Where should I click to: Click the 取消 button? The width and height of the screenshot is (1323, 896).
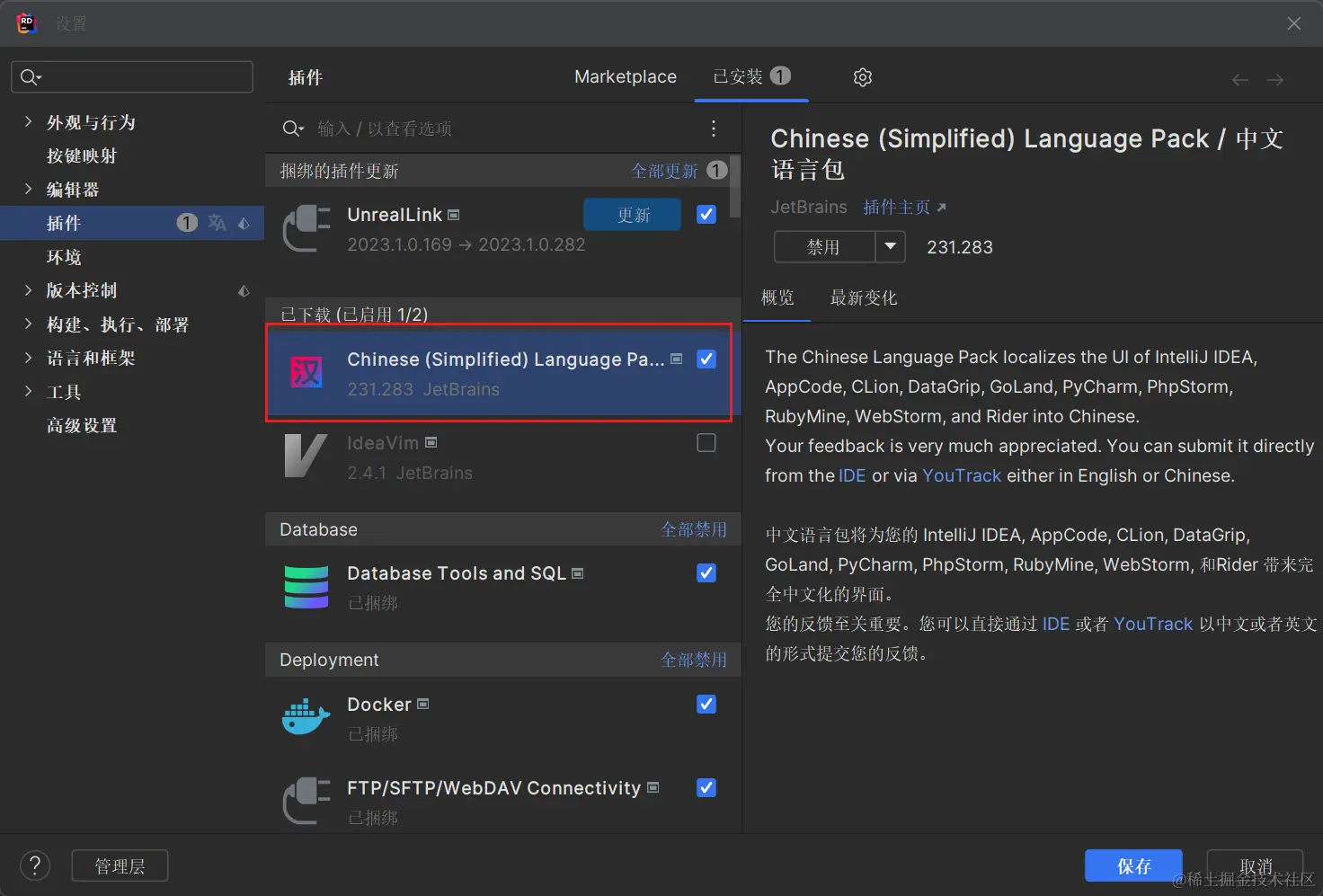pyautogui.click(x=1256, y=866)
